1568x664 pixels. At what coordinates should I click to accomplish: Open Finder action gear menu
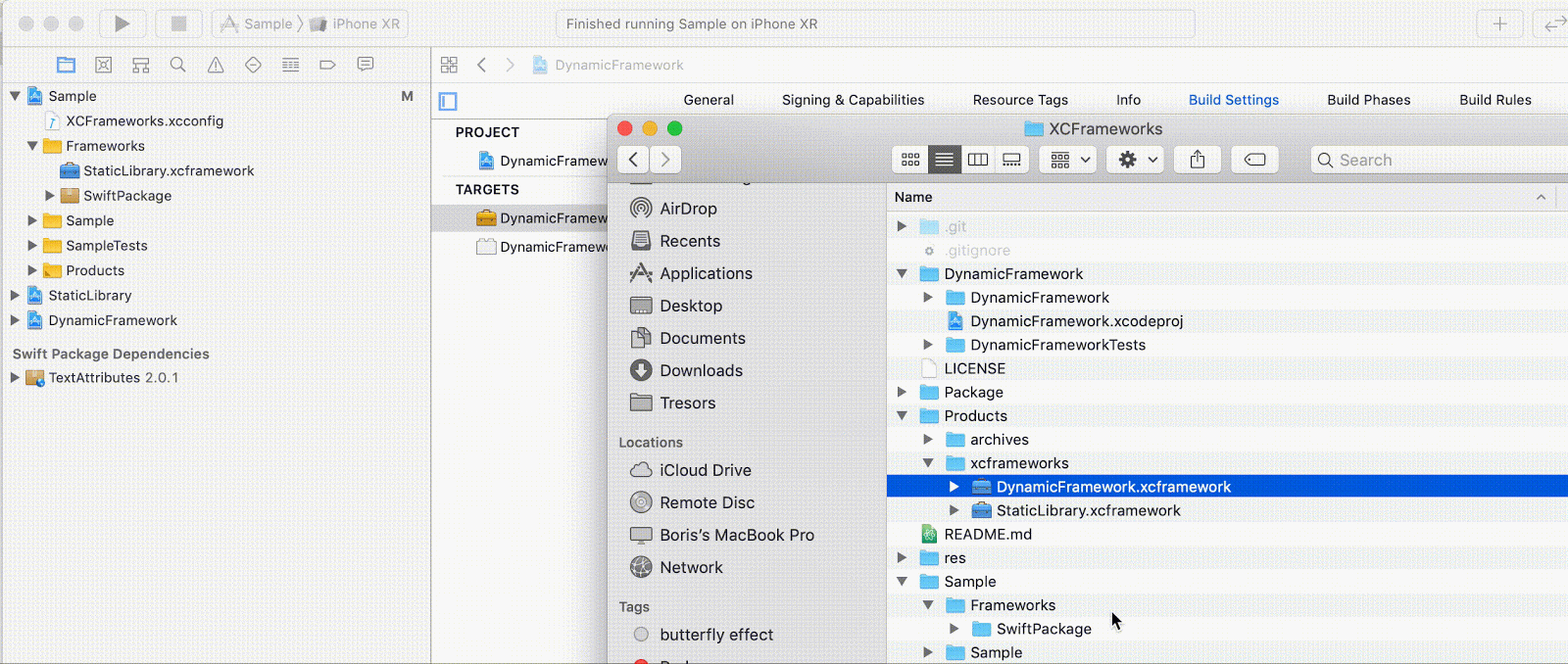pos(1135,160)
